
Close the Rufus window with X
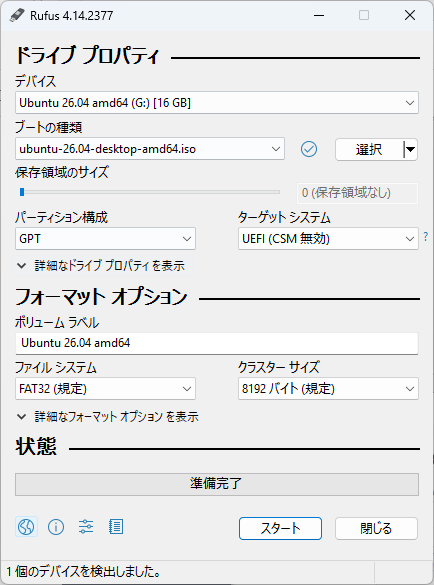410,15
